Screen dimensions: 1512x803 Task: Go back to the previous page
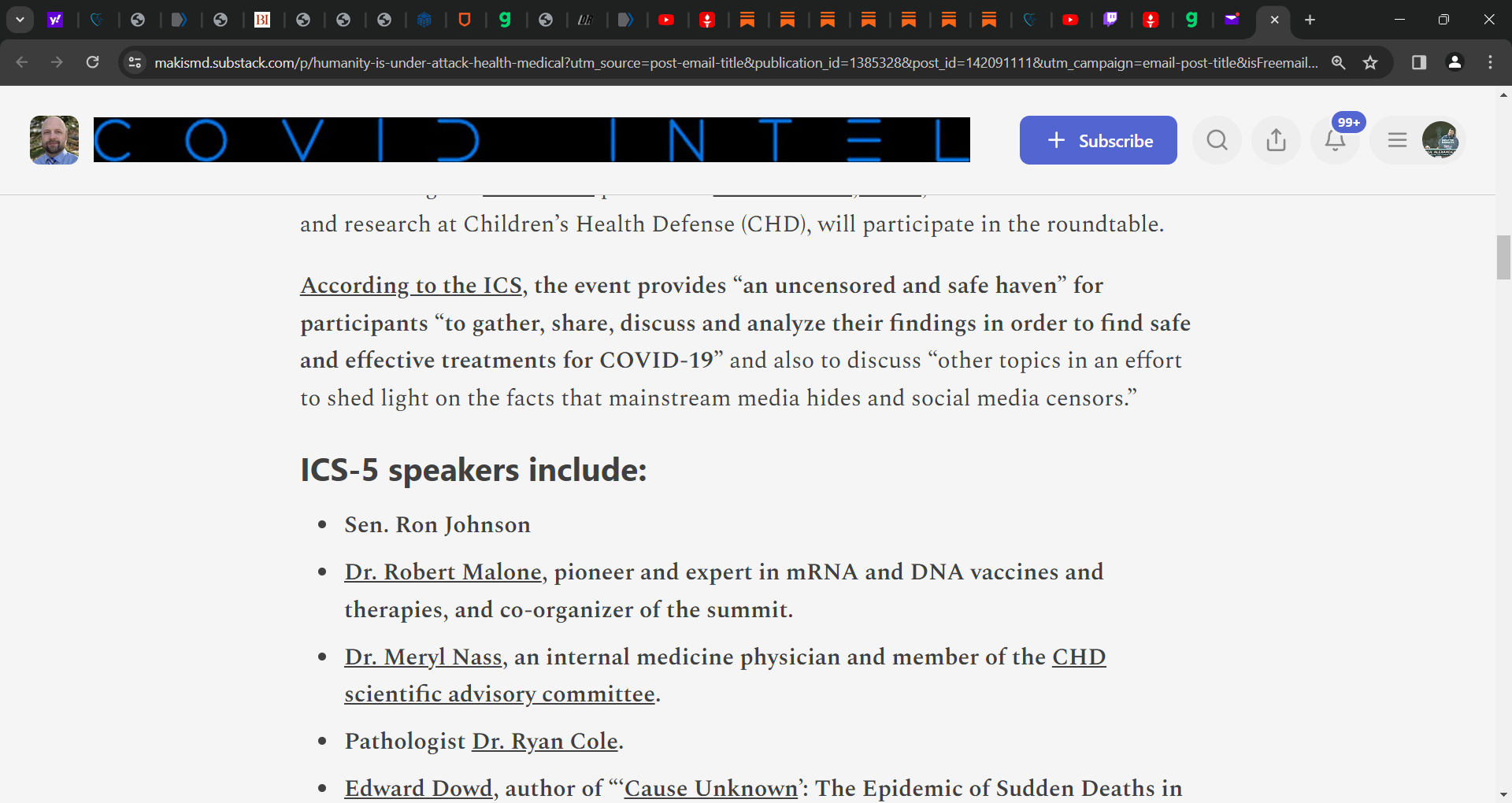(22, 62)
